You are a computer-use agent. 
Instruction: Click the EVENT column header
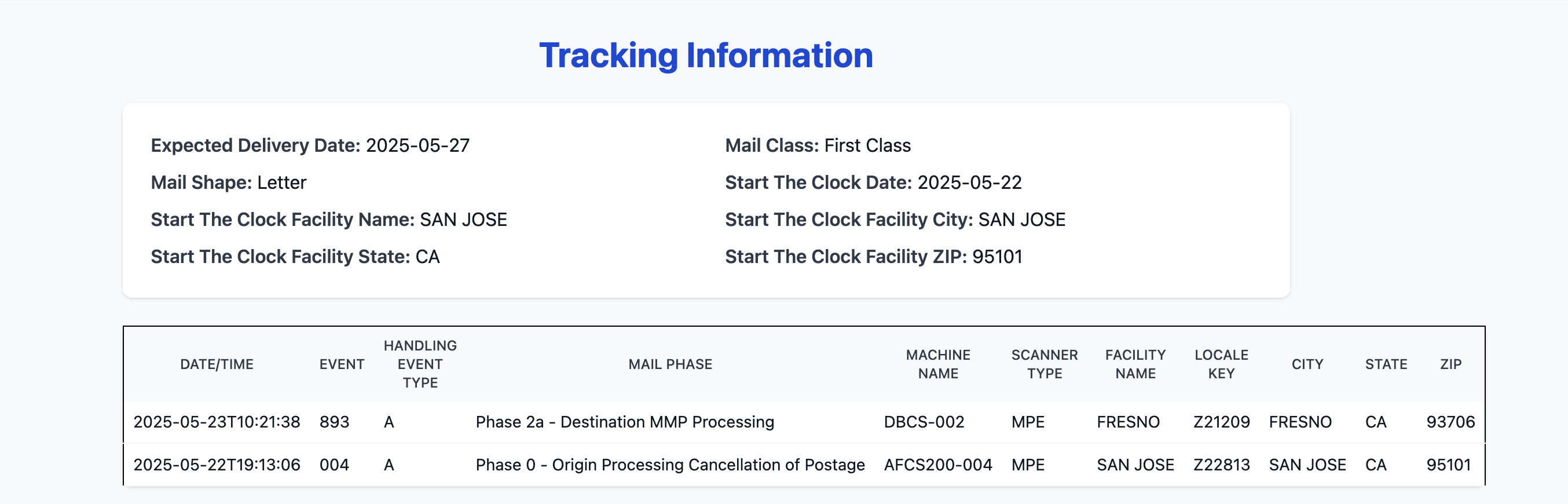coord(342,364)
